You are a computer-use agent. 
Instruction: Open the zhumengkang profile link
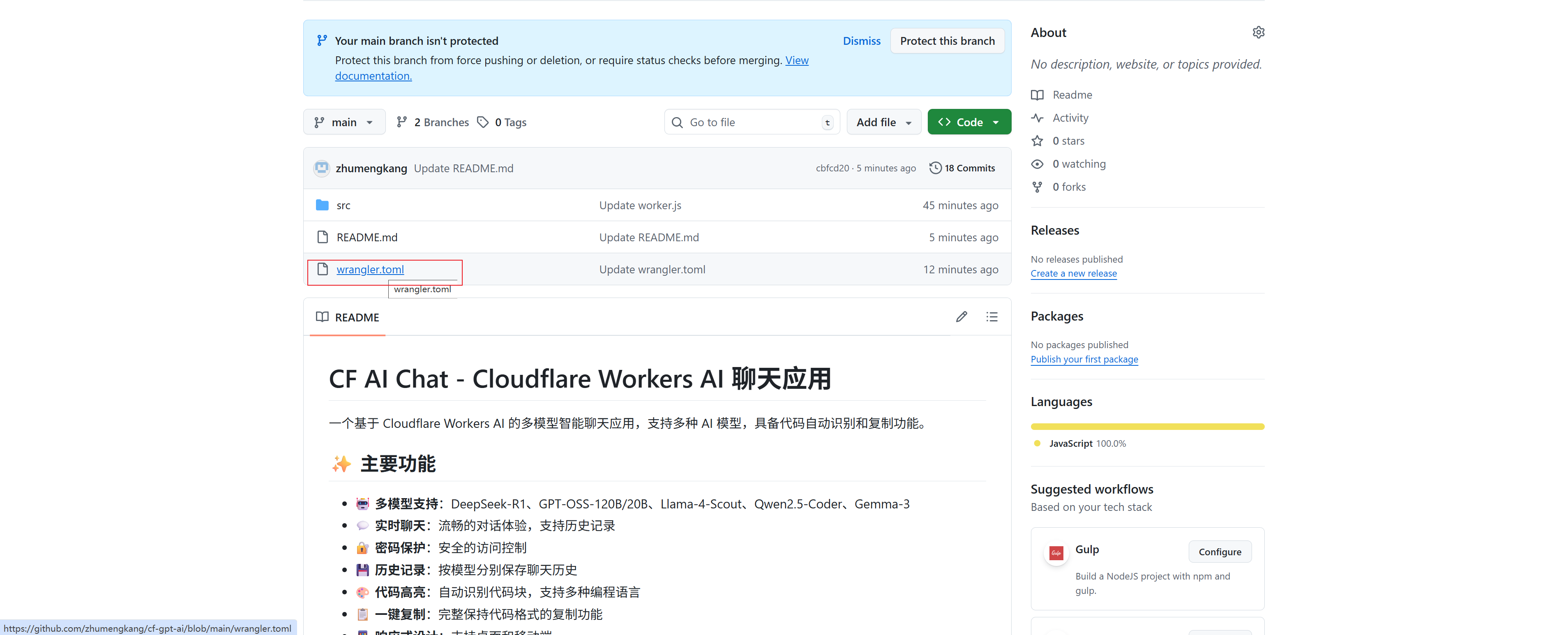tap(371, 168)
